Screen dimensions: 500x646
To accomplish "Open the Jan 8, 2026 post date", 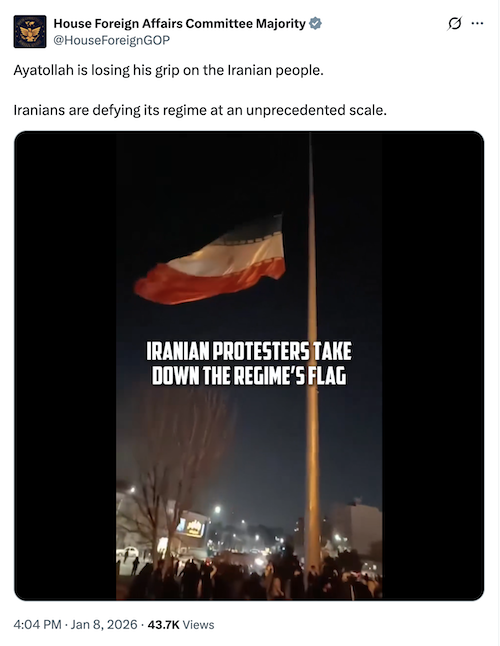I will coord(104,625).
